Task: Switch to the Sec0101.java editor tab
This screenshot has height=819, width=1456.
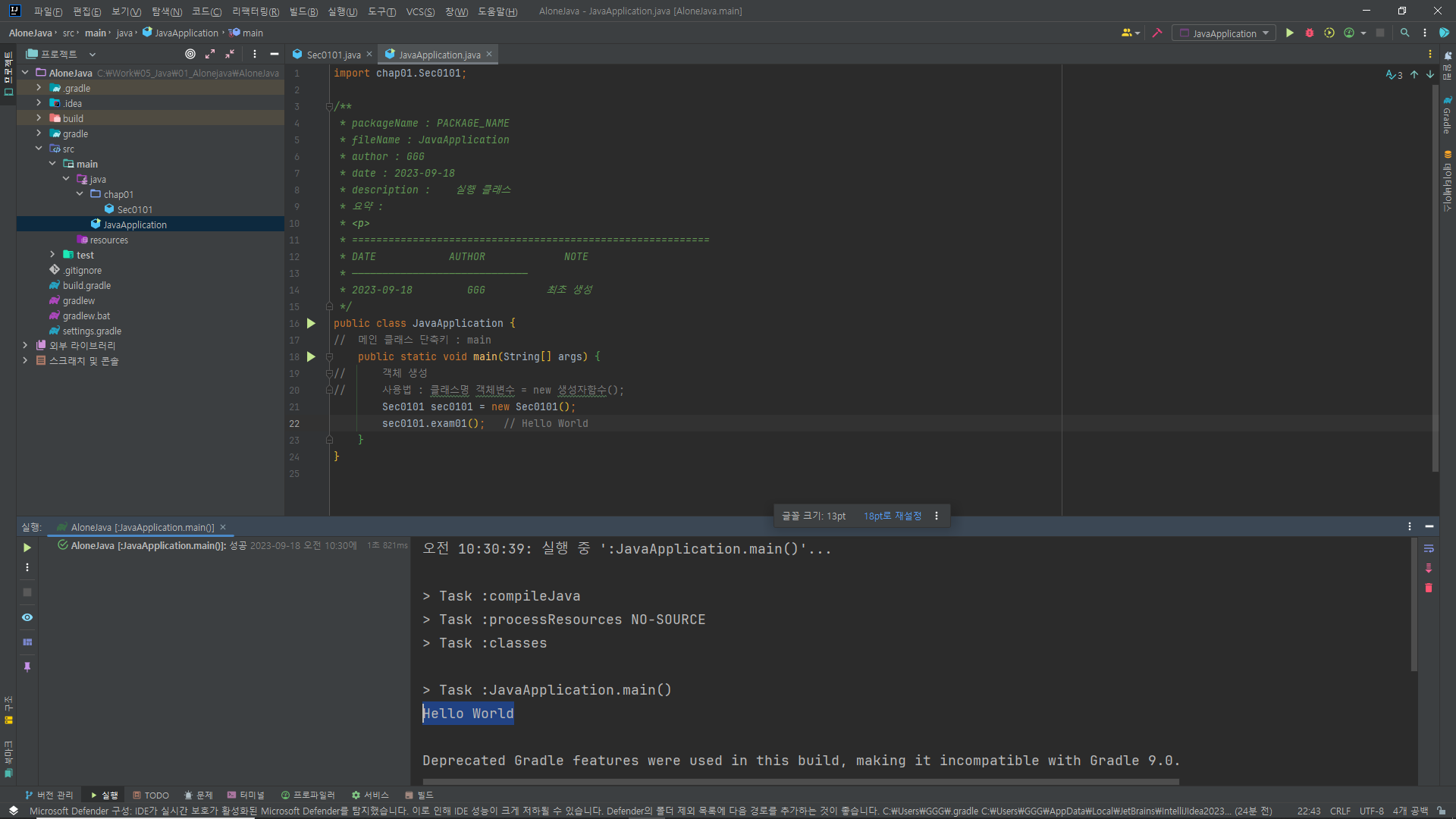Action: [x=333, y=55]
